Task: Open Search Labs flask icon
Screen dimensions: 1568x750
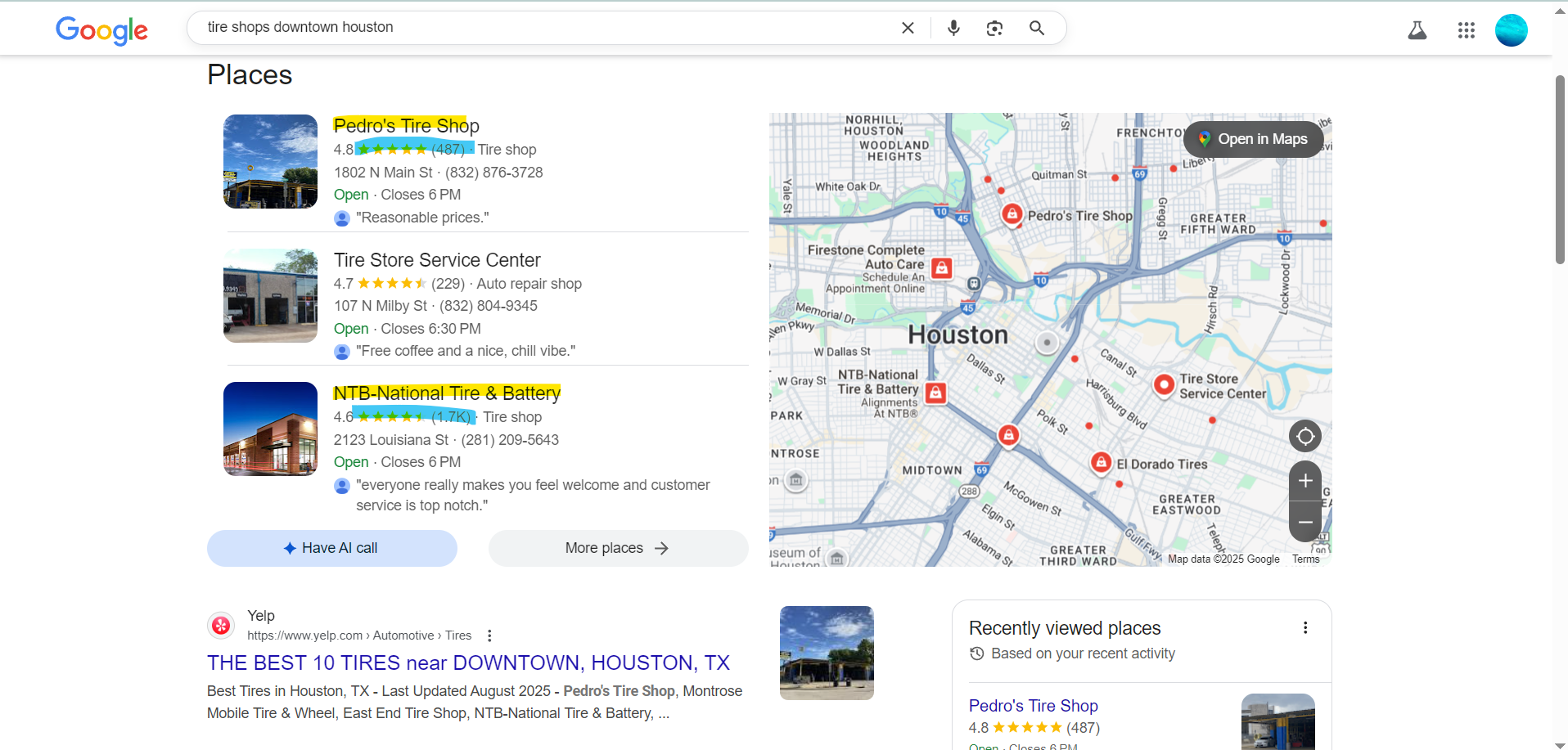Action: click(1417, 30)
